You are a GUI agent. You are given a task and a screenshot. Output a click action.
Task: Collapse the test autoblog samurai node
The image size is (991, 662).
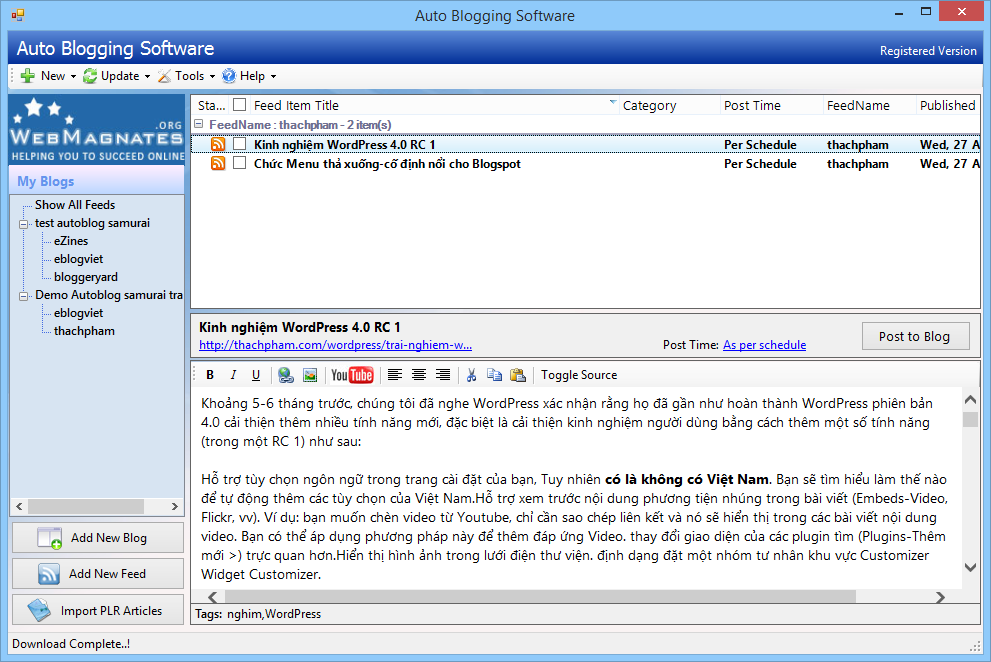tap(23, 224)
